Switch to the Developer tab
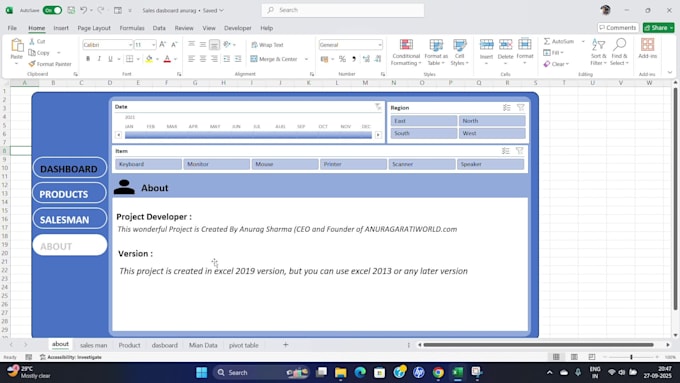Screen dimensions: 680x383 coord(238,28)
